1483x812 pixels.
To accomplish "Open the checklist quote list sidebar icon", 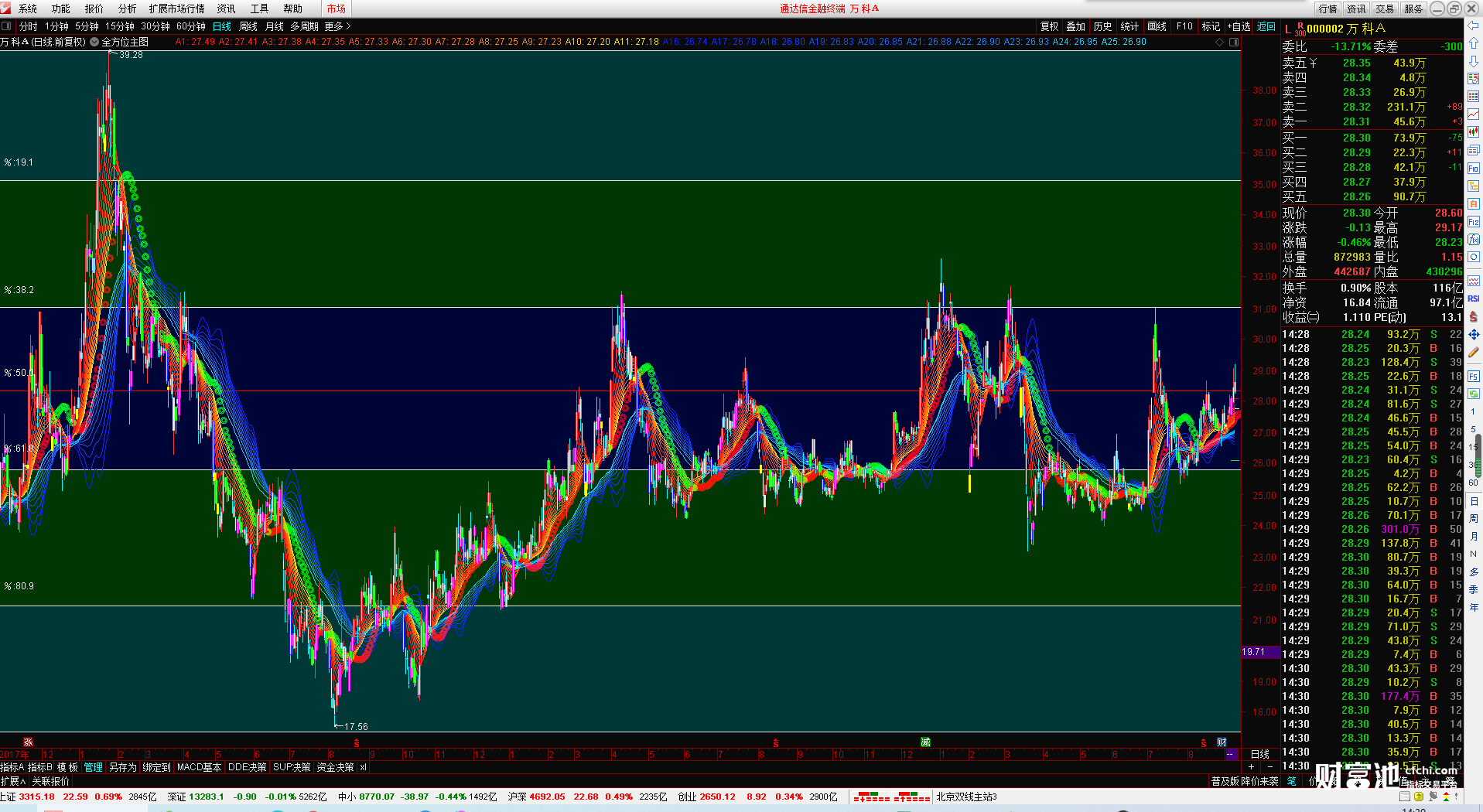I will [x=1474, y=79].
